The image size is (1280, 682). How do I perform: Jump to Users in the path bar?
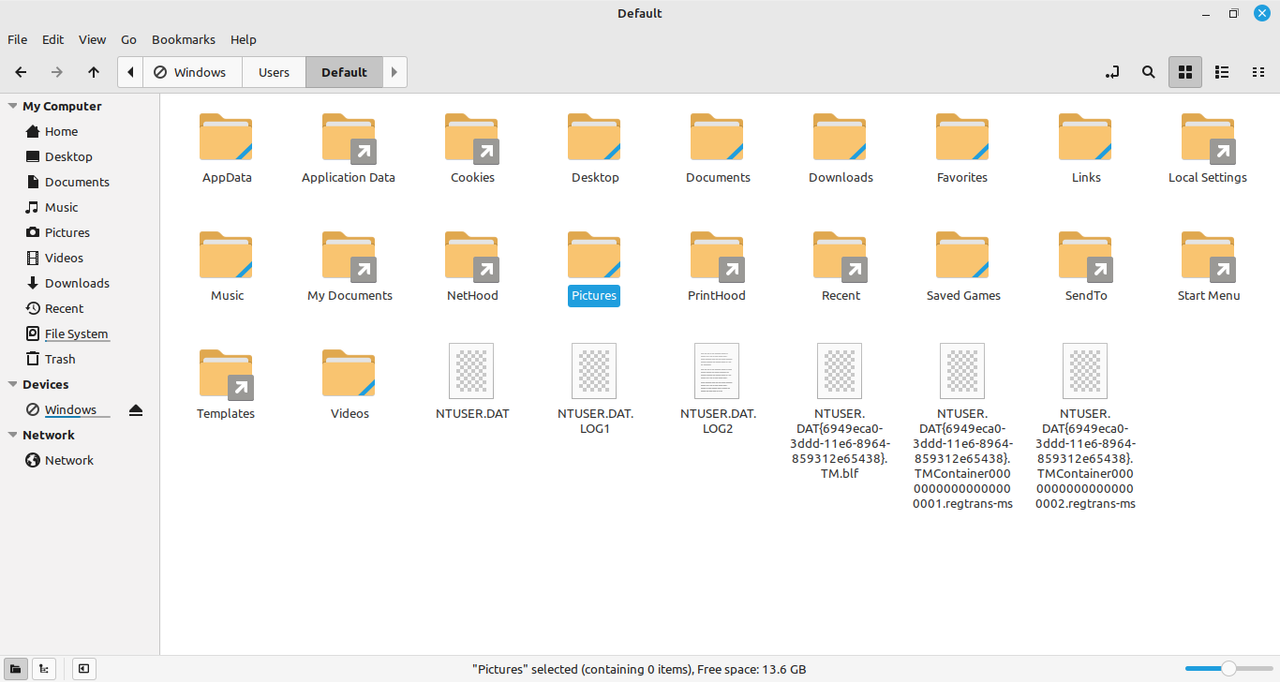point(274,72)
